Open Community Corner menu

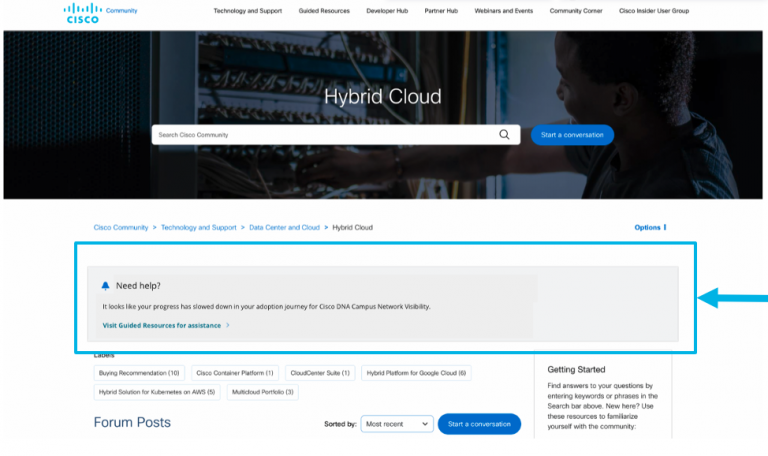click(x=578, y=11)
